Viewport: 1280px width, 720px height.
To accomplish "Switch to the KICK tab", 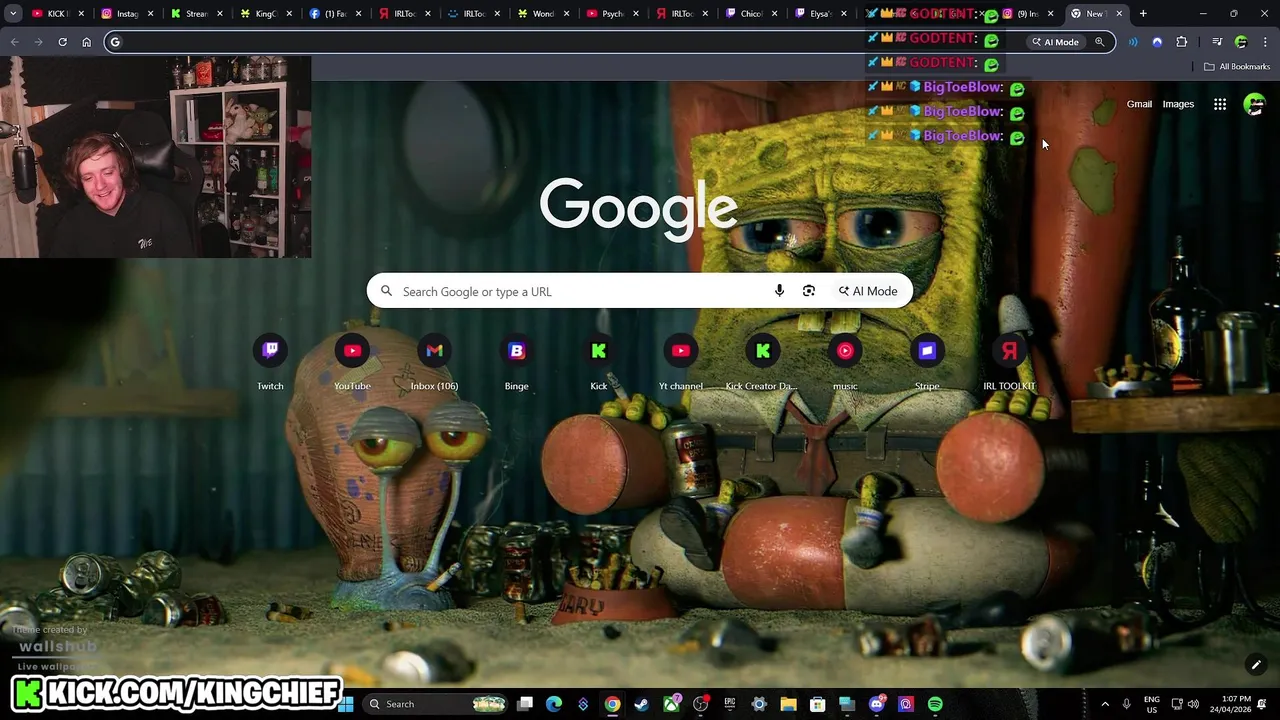I will pos(56,14).
